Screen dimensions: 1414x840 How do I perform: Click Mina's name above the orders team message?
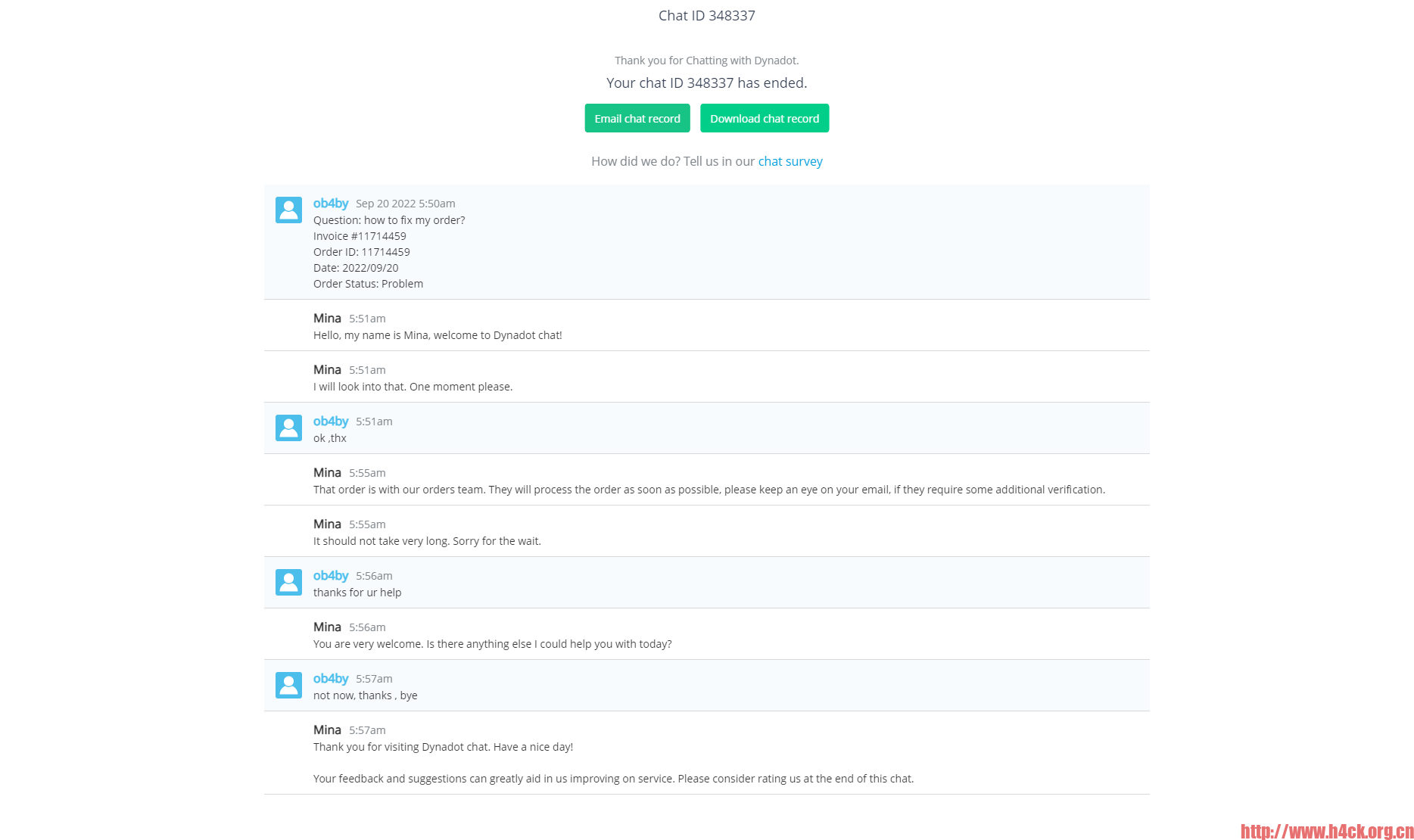coord(327,472)
